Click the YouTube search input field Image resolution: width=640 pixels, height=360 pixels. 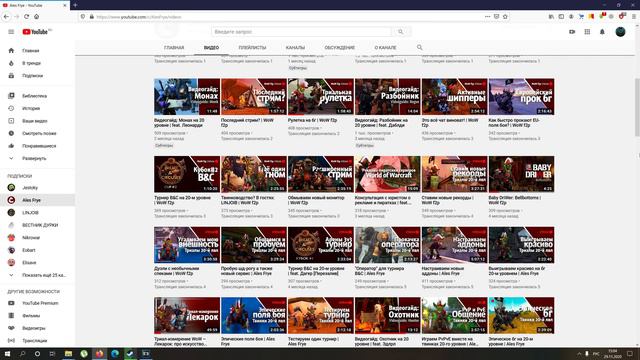pyautogui.click(x=301, y=32)
